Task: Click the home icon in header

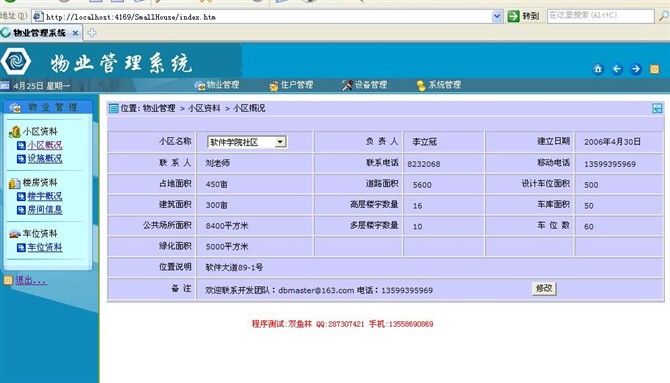Action: (x=598, y=69)
